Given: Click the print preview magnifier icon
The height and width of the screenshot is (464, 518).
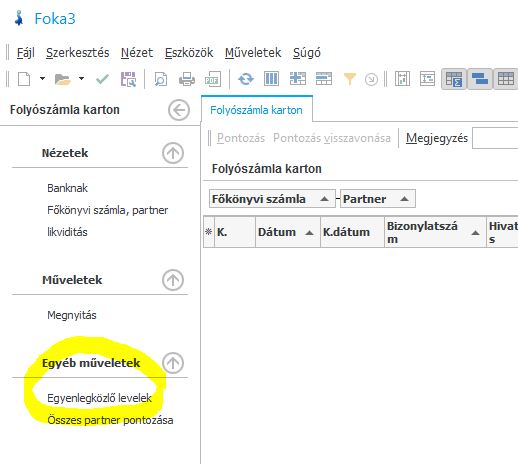Looking at the screenshot, I should 161,79.
